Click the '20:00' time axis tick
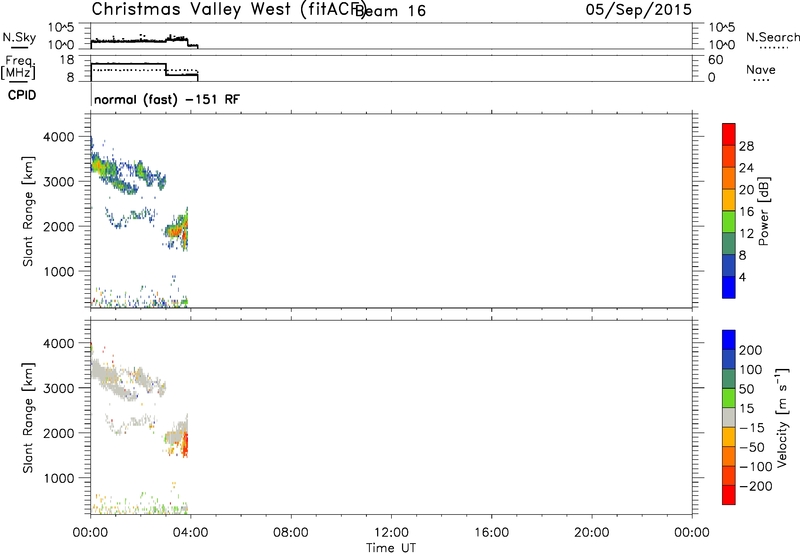Viewport: 800px width, 554px height. (592, 533)
